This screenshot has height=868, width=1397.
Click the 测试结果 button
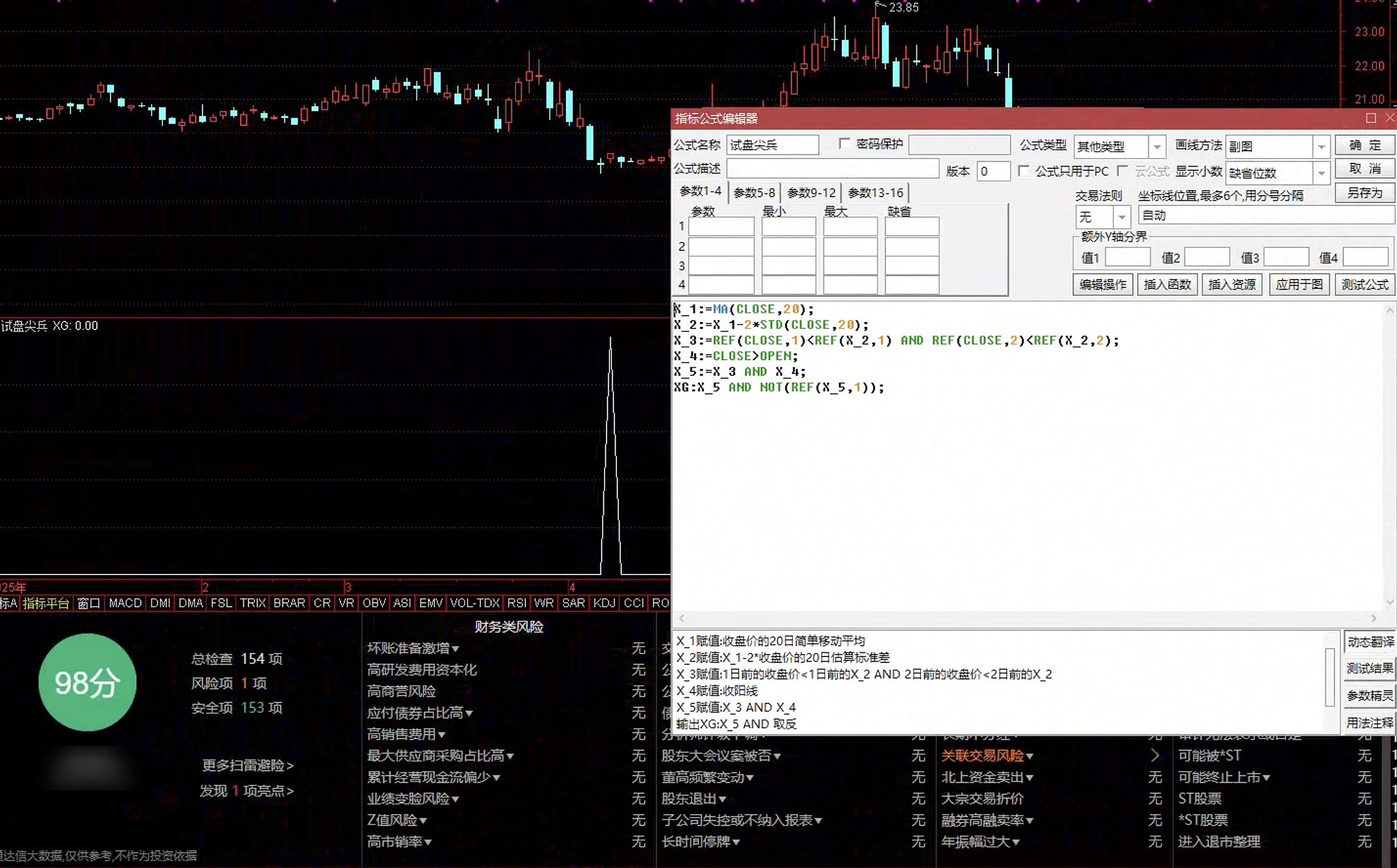[x=1370, y=668]
